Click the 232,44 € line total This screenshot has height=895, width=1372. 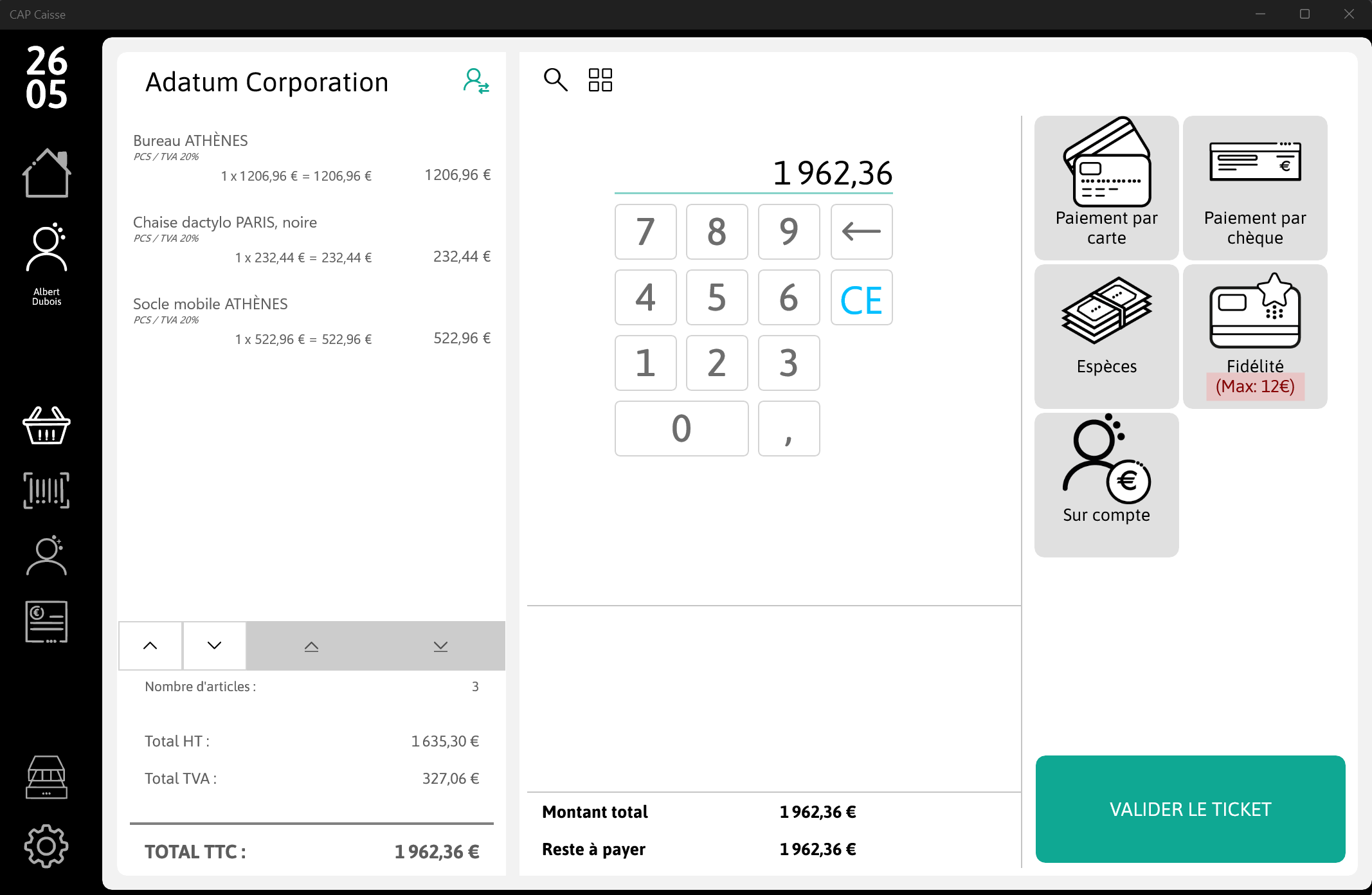point(462,257)
